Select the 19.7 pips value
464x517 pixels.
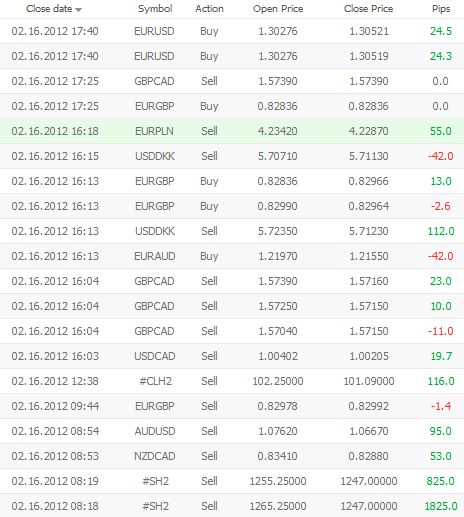441,356
